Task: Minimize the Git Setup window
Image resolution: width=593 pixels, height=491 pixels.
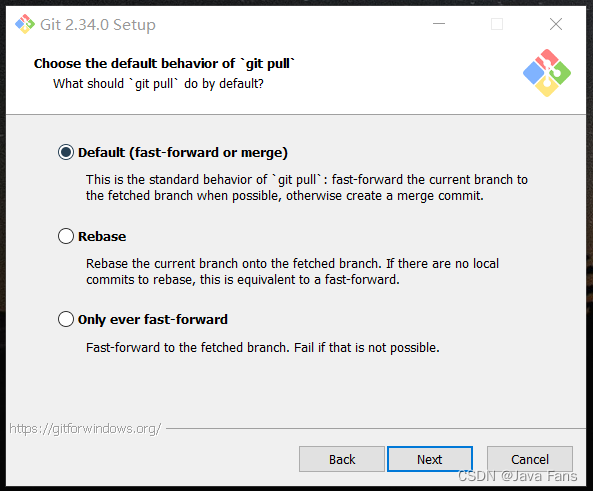Action: pyautogui.click(x=439, y=24)
